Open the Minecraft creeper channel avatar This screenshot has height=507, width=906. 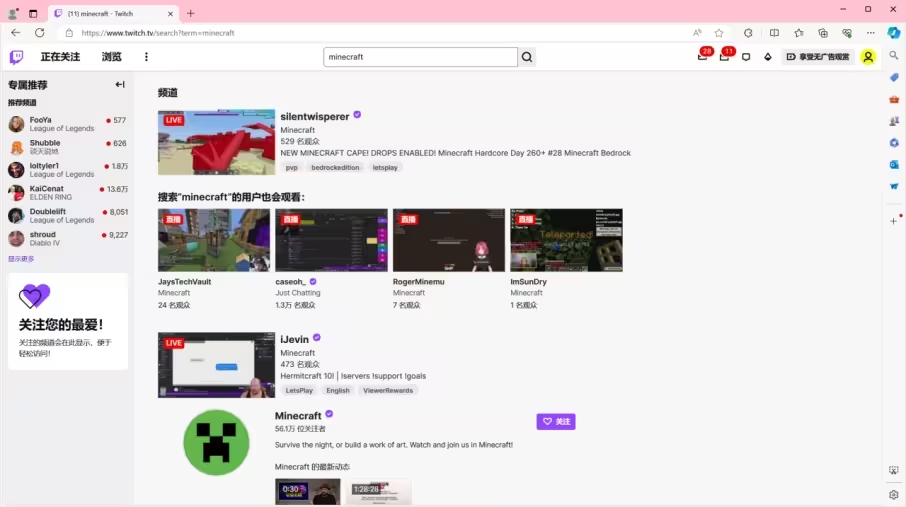[216, 442]
